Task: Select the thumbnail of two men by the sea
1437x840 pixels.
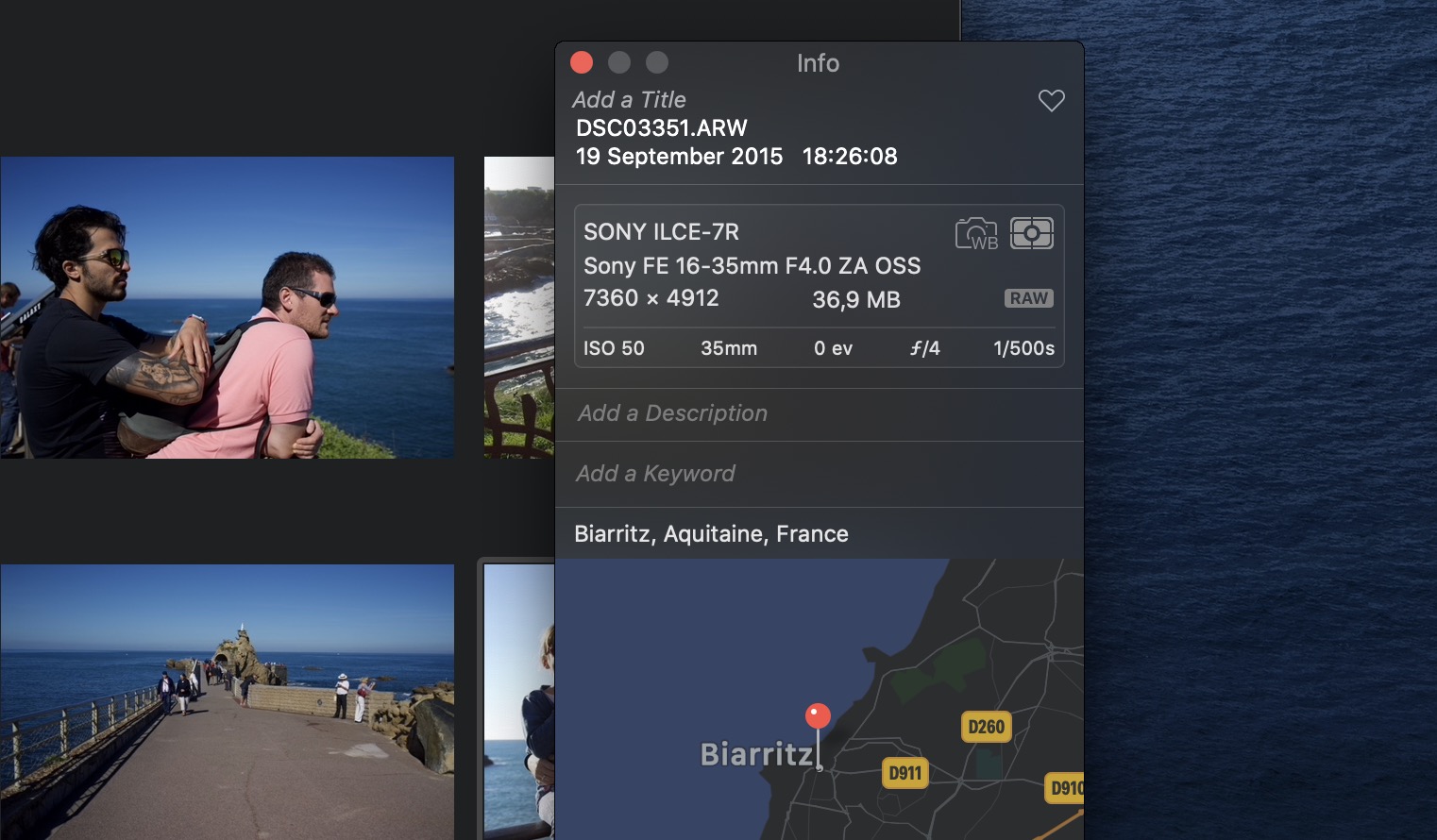Action: [227, 307]
